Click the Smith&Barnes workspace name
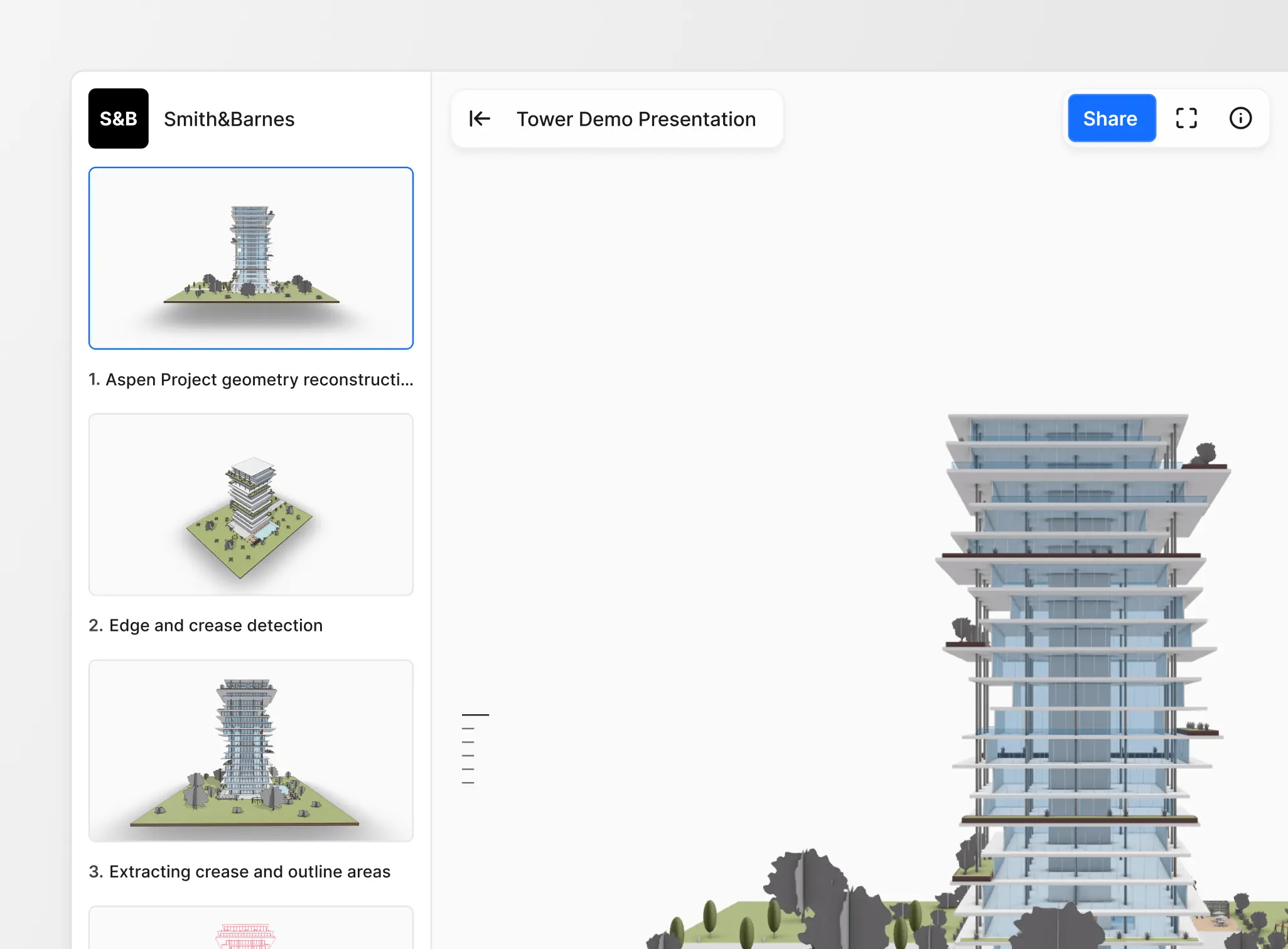The image size is (1288, 949). click(229, 119)
